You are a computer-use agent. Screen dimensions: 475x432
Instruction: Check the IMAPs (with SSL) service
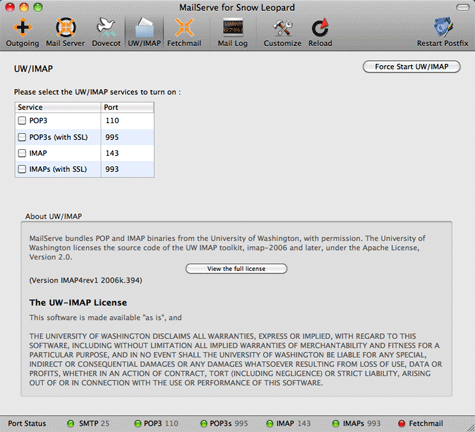pyautogui.click(x=22, y=169)
